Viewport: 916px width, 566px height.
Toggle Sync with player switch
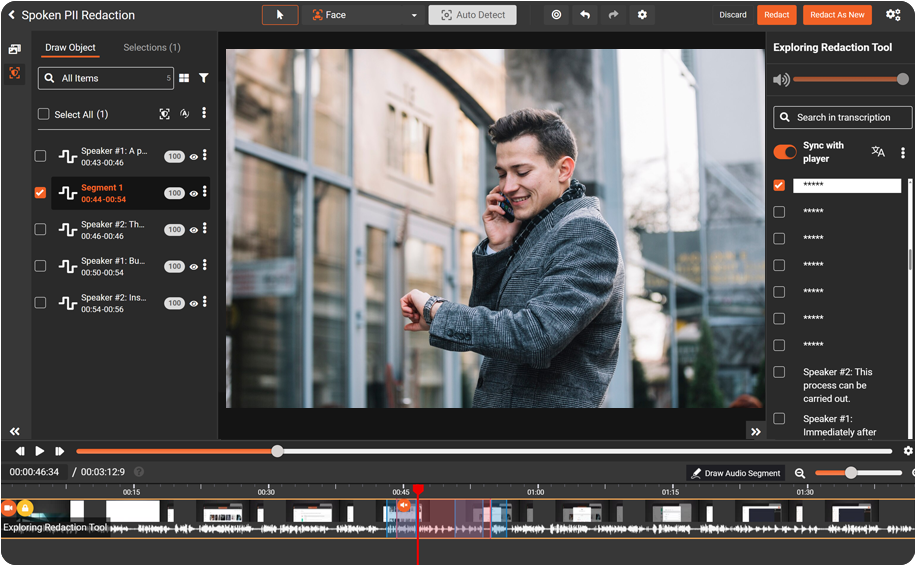point(785,152)
